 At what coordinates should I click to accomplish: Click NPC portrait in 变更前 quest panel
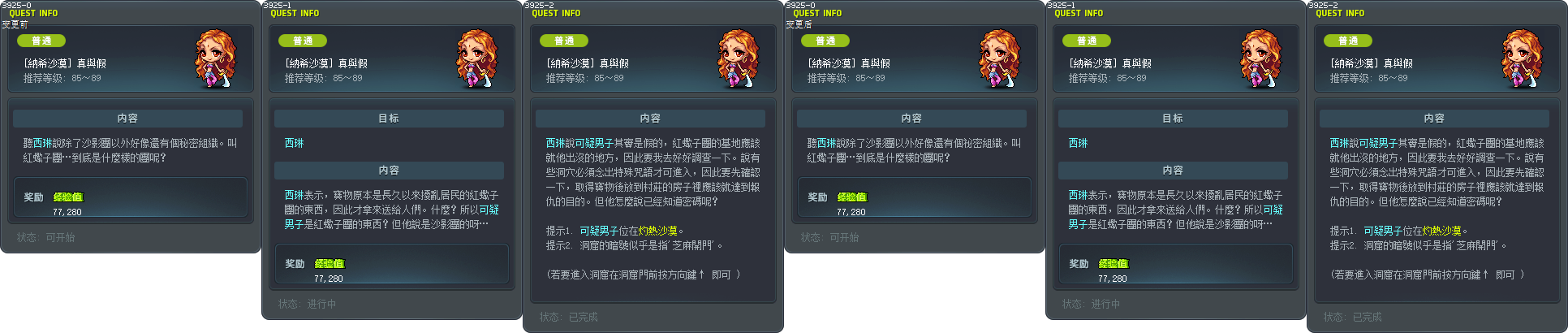(216, 58)
